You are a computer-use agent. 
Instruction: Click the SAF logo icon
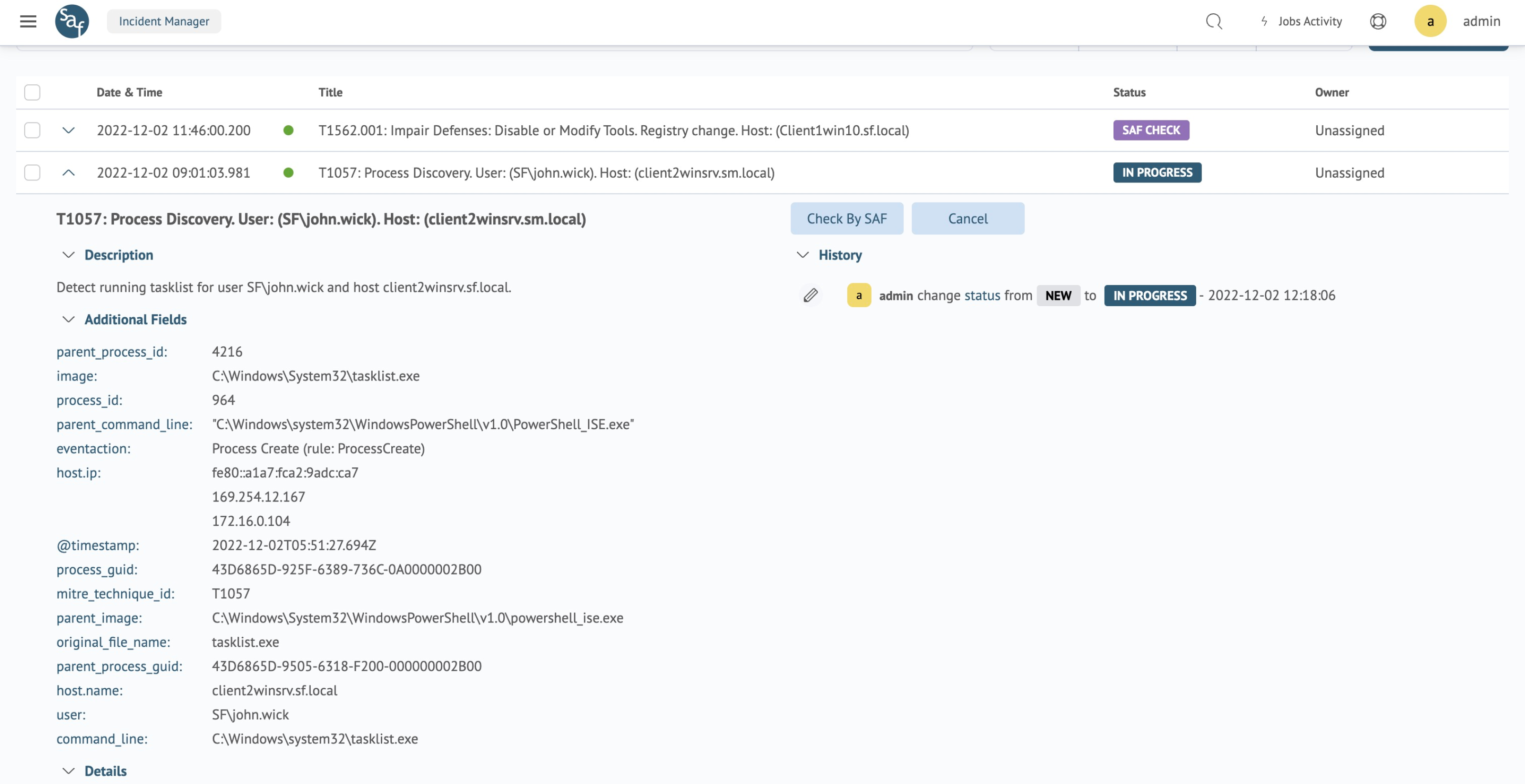72,21
